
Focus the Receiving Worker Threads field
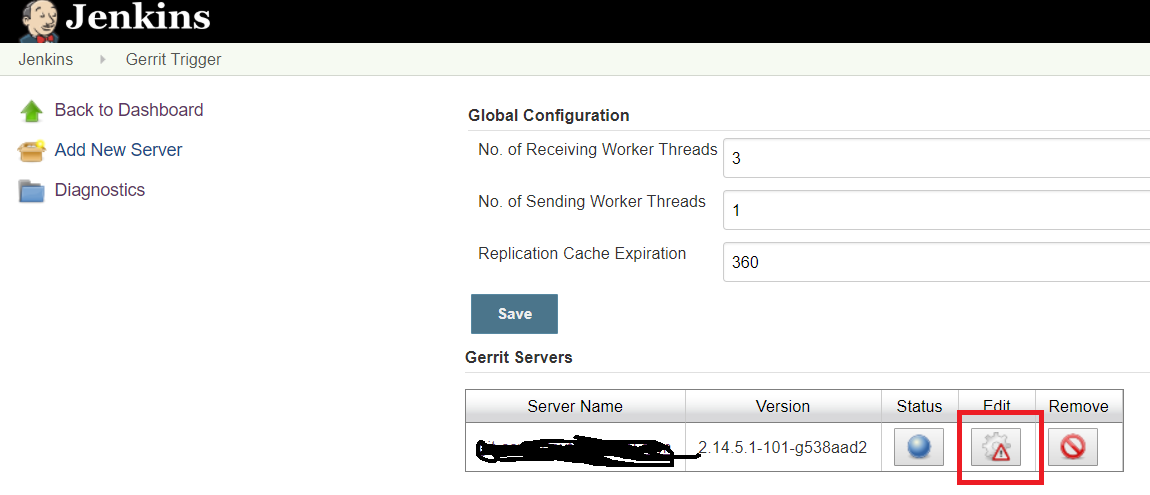(937, 158)
